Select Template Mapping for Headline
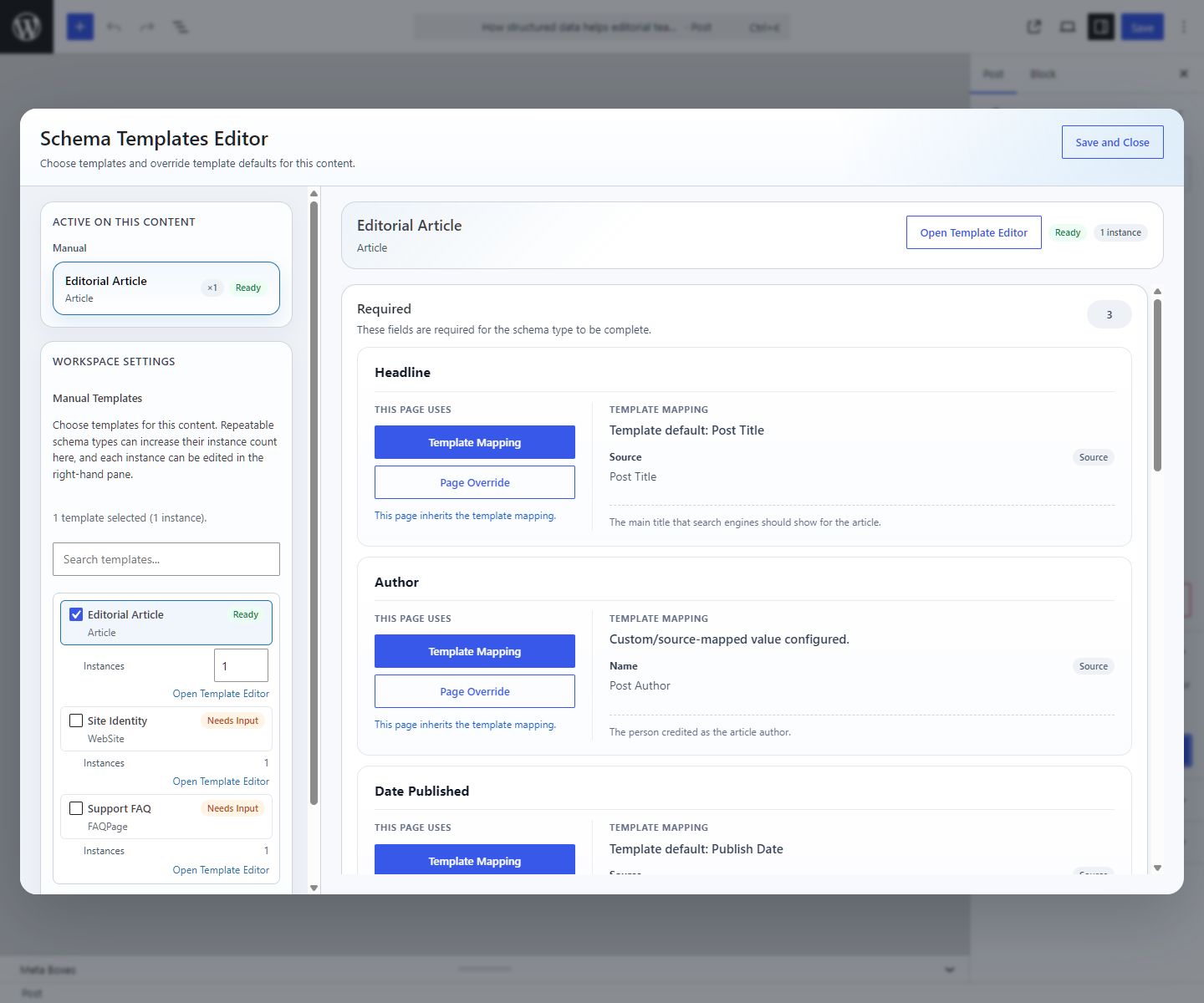 point(475,442)
